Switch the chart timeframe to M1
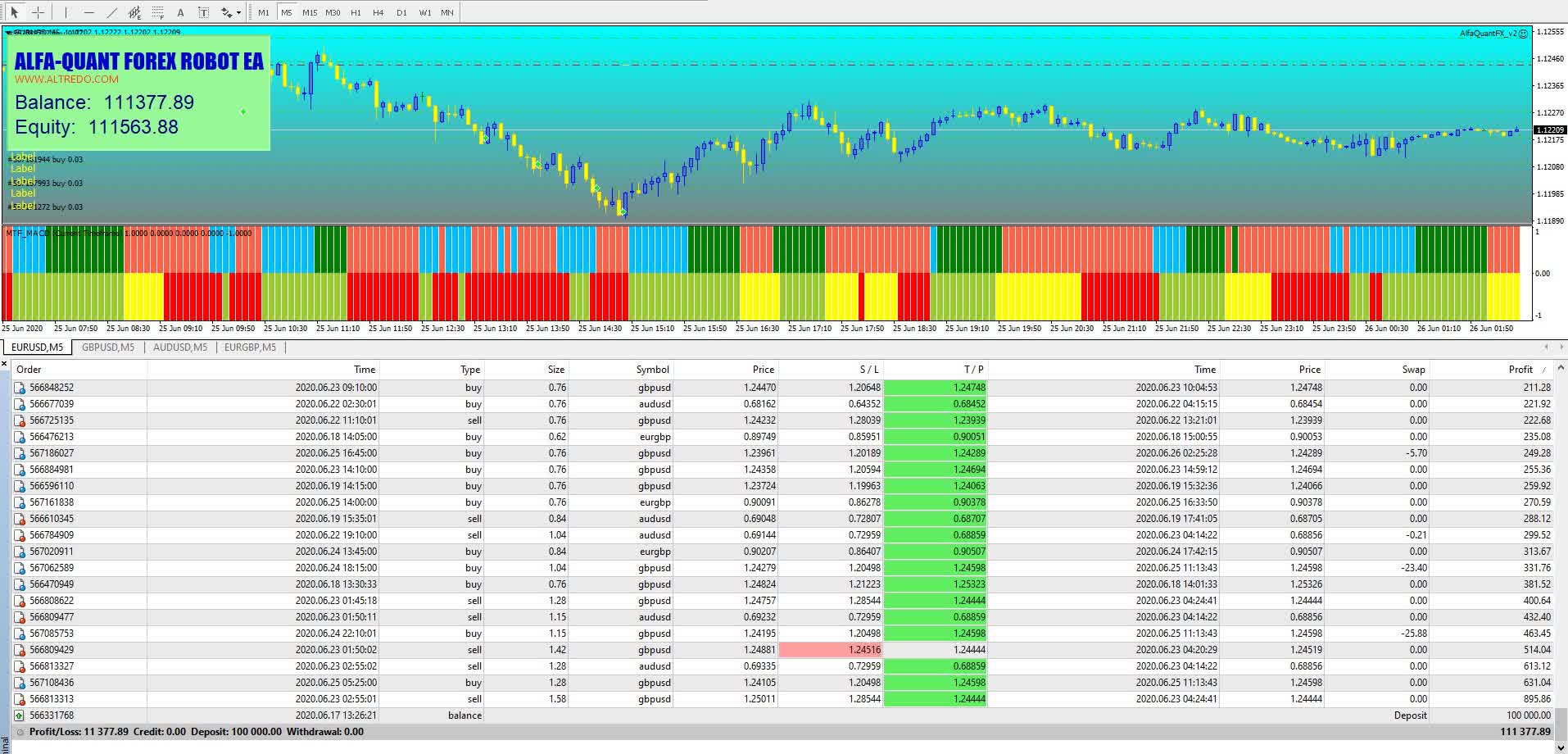Image resolution: width=1568 pixels, height=754 pixels. (263, 12)
